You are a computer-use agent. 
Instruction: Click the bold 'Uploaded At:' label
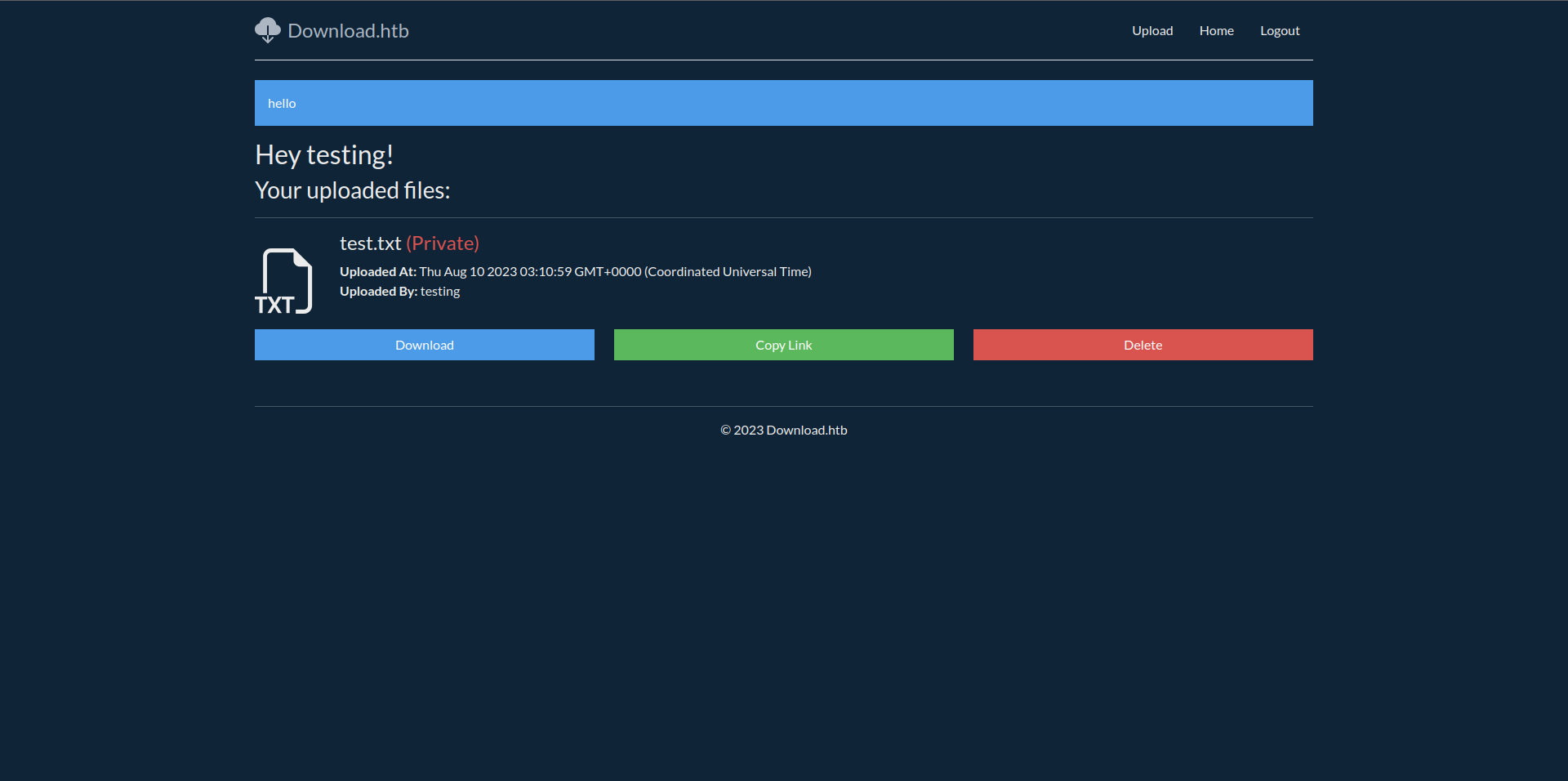377,272
